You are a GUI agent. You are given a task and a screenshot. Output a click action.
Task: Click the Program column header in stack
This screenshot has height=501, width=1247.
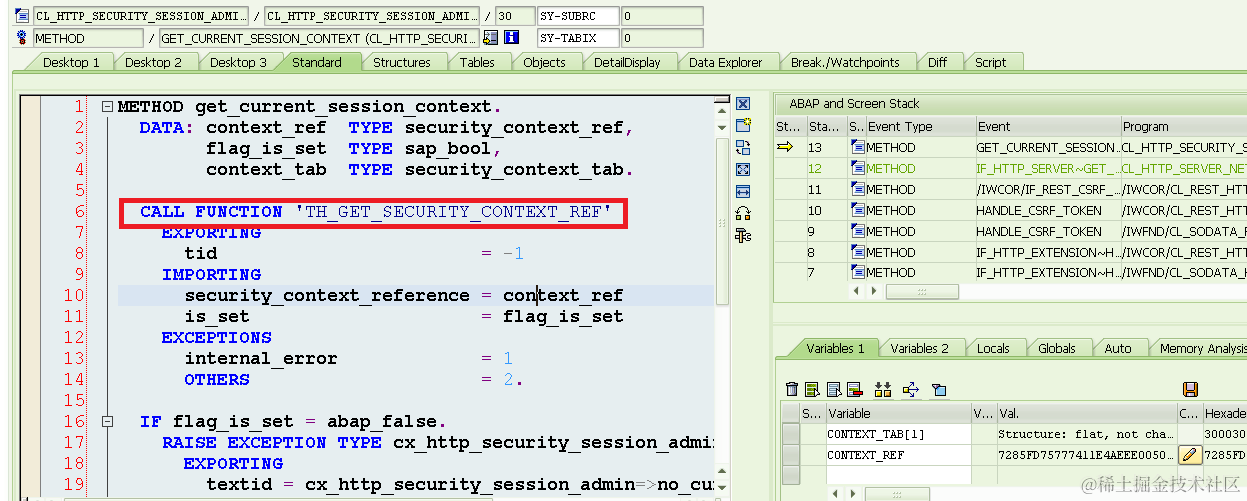pos(1183,126)
